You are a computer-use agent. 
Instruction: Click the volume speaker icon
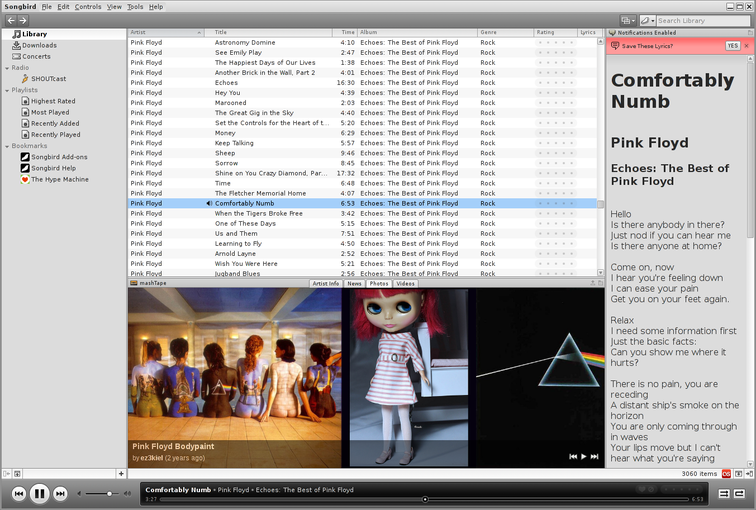pyautogui.click(x=126, y=493)
